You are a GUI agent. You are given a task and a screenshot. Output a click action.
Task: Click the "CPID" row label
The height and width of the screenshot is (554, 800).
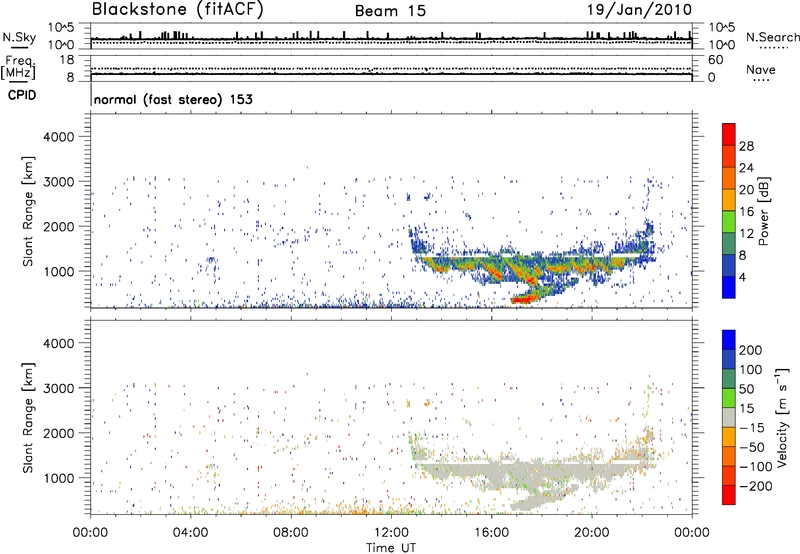[x=22, y=95]
